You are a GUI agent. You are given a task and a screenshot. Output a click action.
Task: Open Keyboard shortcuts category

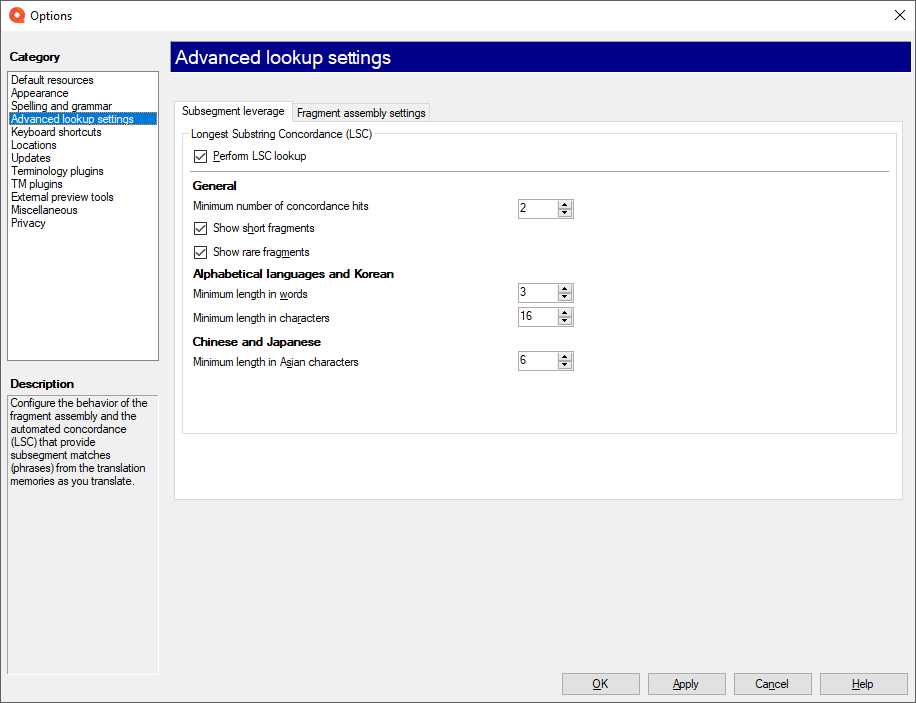click(x=55, y=131)
